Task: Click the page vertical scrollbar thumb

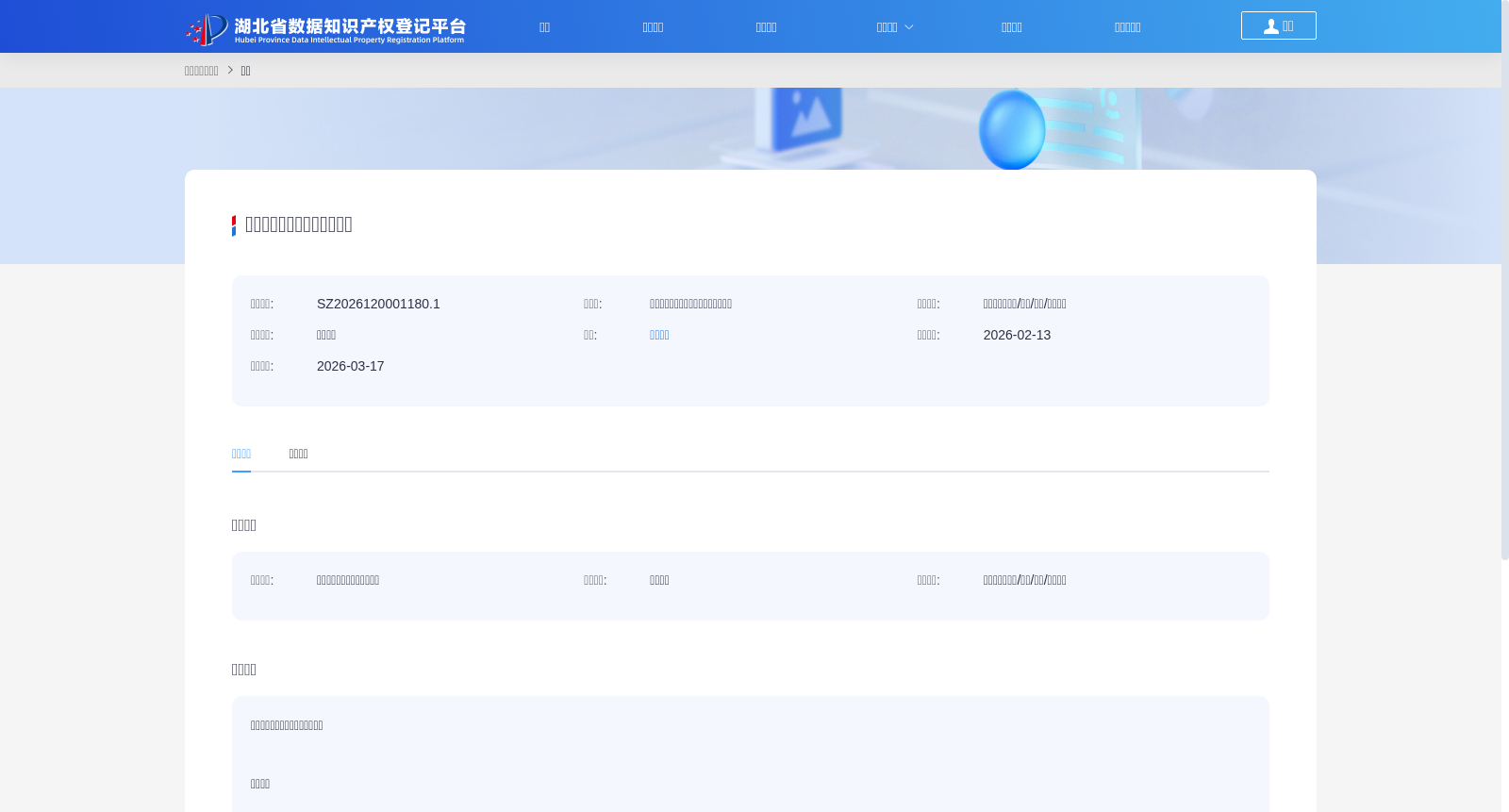Action: (1505, 280)
